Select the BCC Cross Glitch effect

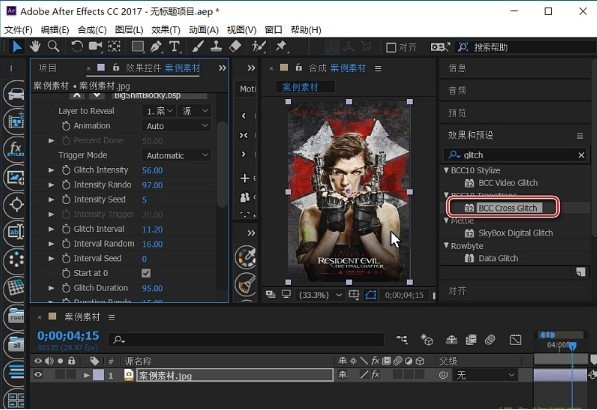(x=507, y=208)
